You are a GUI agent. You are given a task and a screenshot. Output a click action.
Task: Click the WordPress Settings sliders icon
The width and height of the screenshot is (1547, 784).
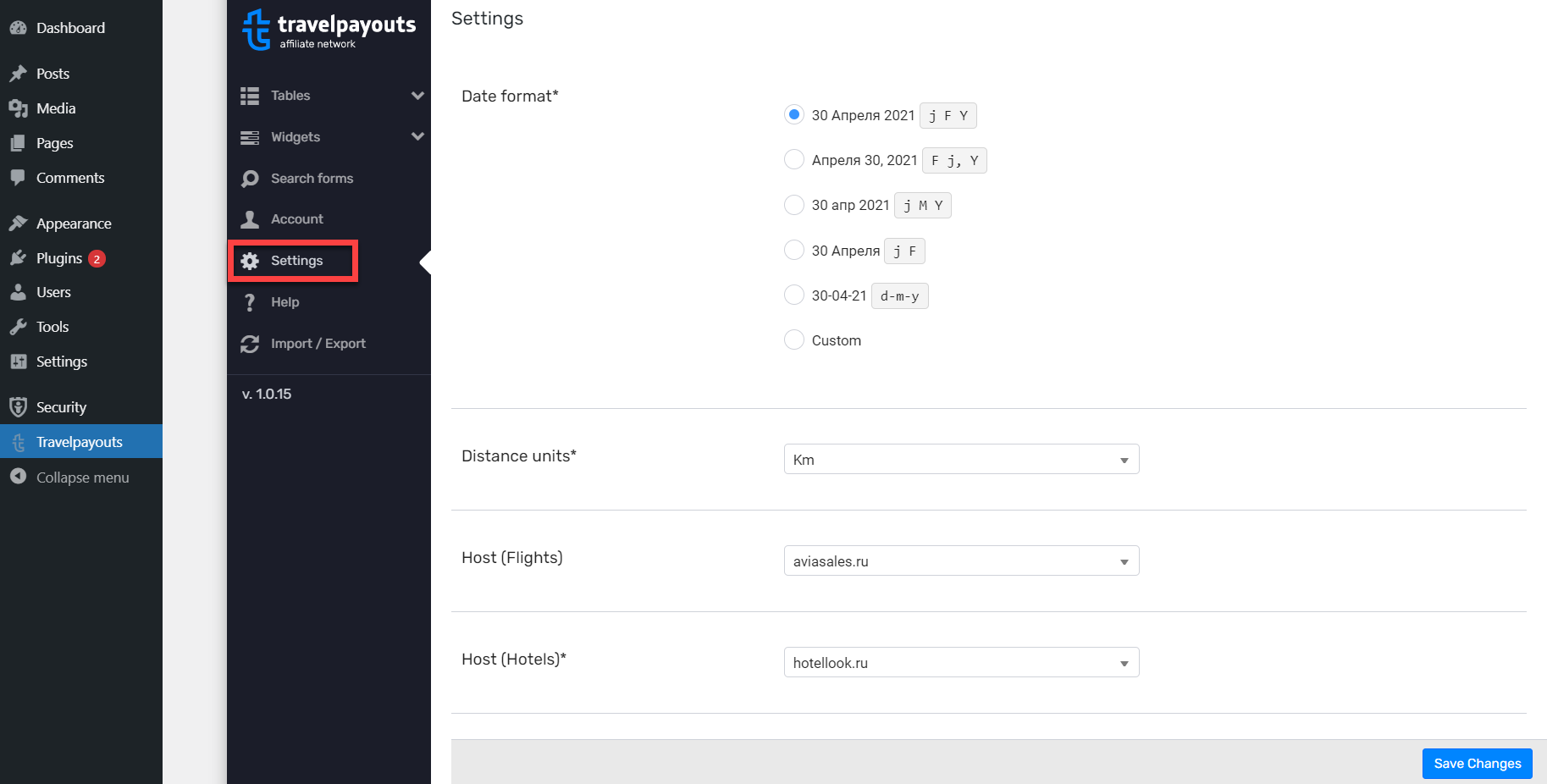tap(18, 362)
